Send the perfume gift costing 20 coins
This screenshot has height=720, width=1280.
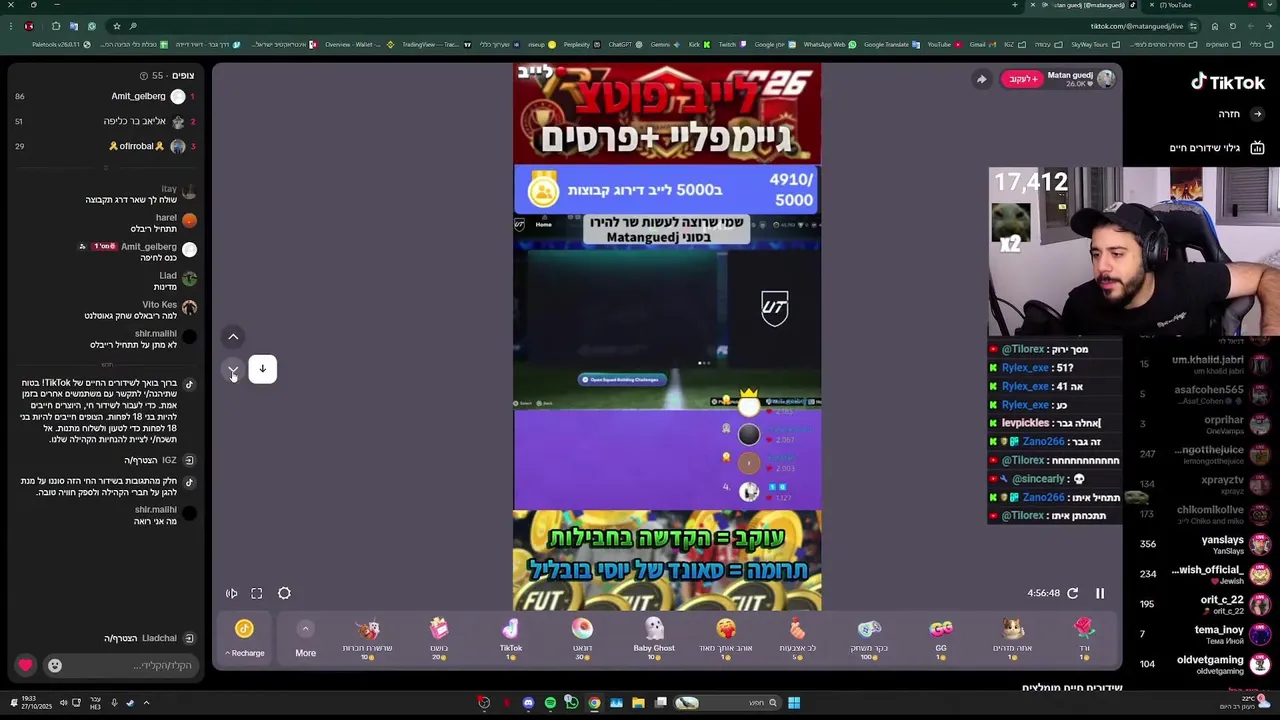point(439,637)
